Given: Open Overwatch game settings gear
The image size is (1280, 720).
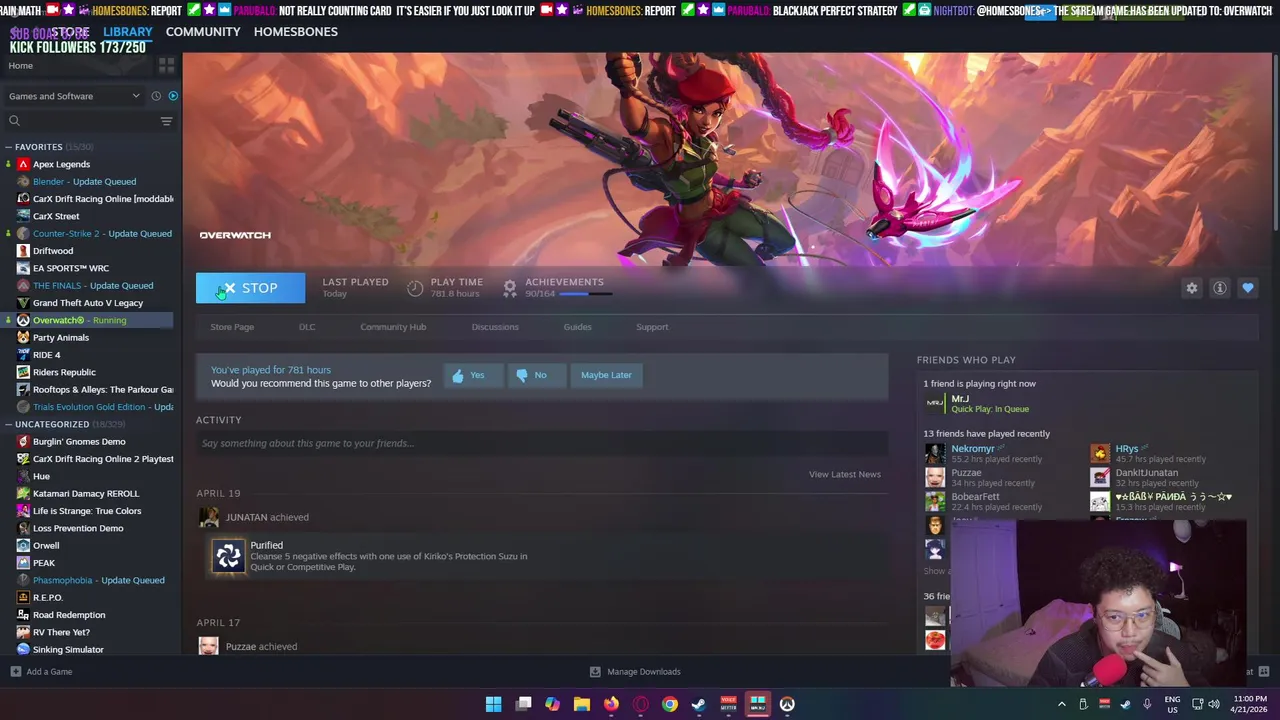Looking at the screenshot, I should [1192, 288].
